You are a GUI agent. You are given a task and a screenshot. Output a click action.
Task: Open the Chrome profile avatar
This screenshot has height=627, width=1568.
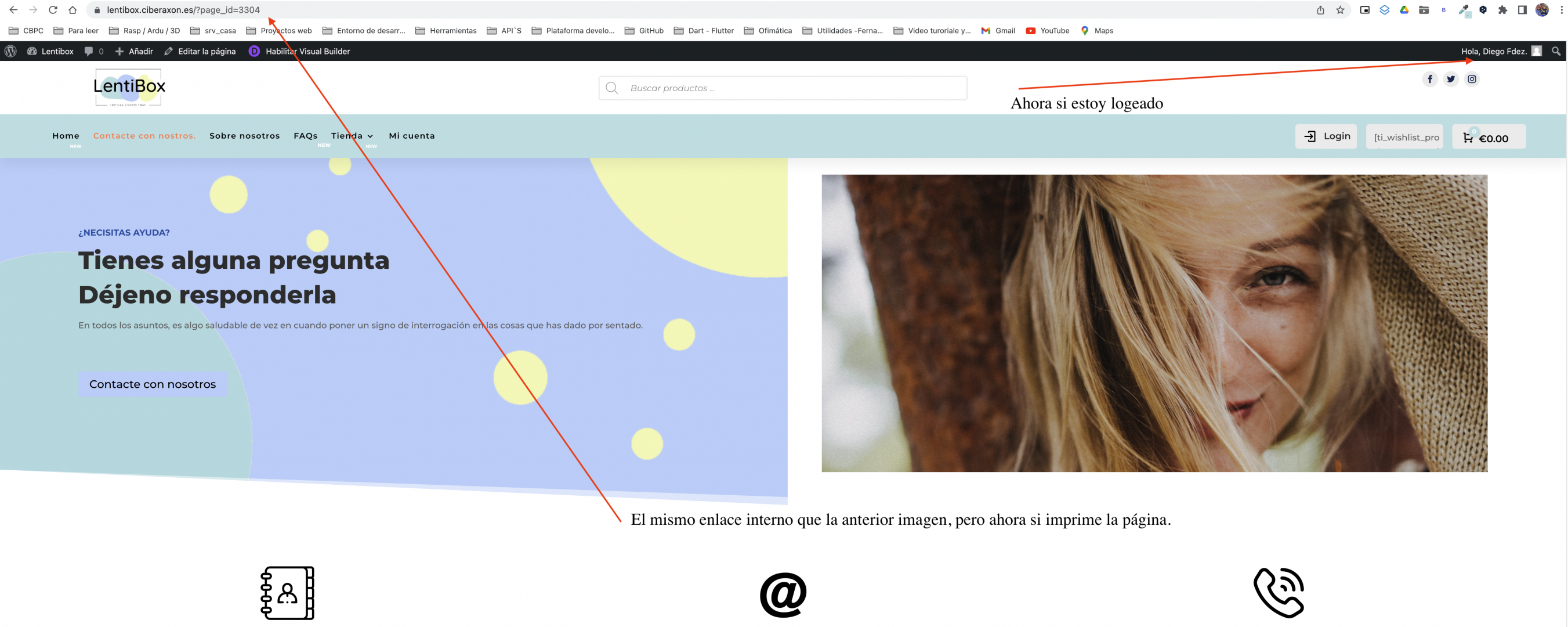(1542, 10)
